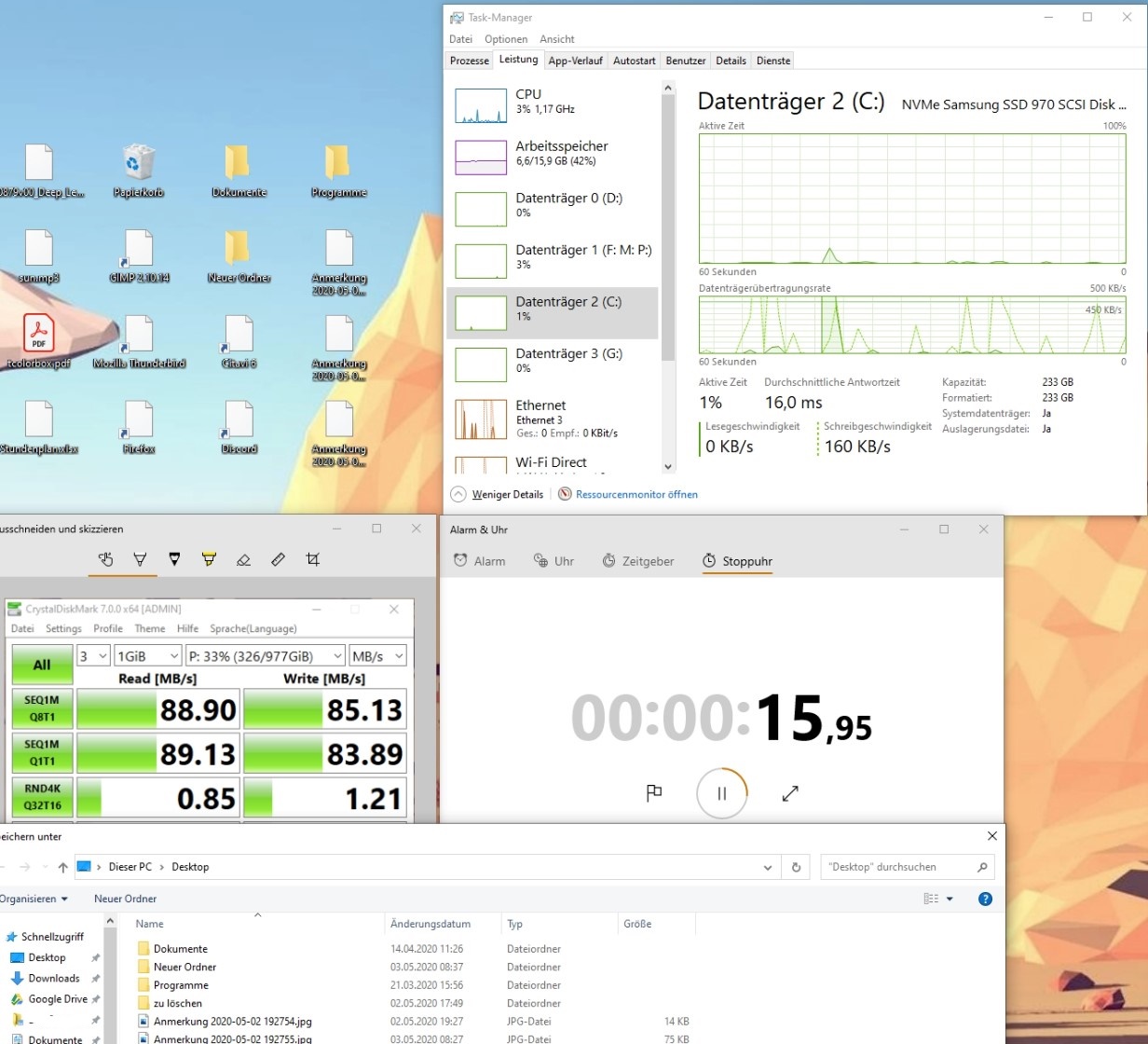
Task: Select the yellow highlighter tool
Action: coord(209,559)
